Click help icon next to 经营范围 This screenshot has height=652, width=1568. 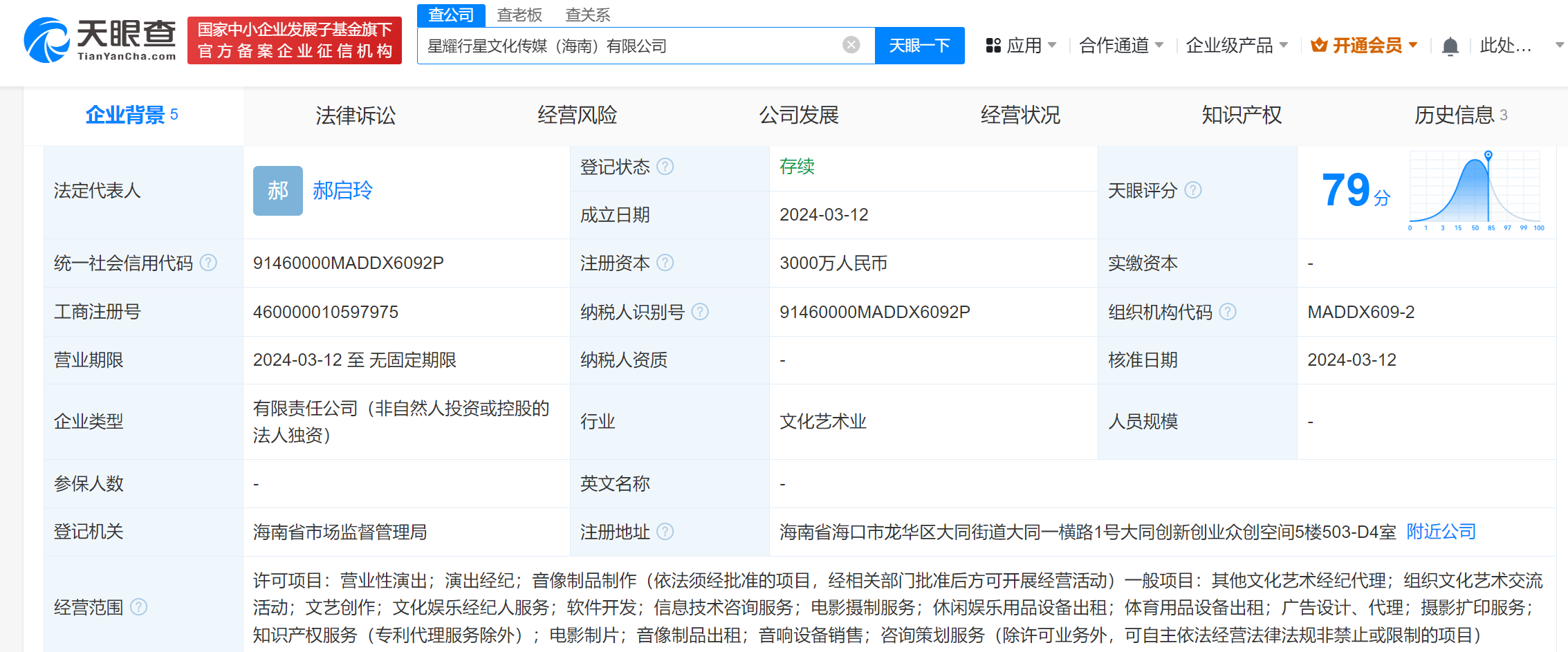[x=138, y=607]
